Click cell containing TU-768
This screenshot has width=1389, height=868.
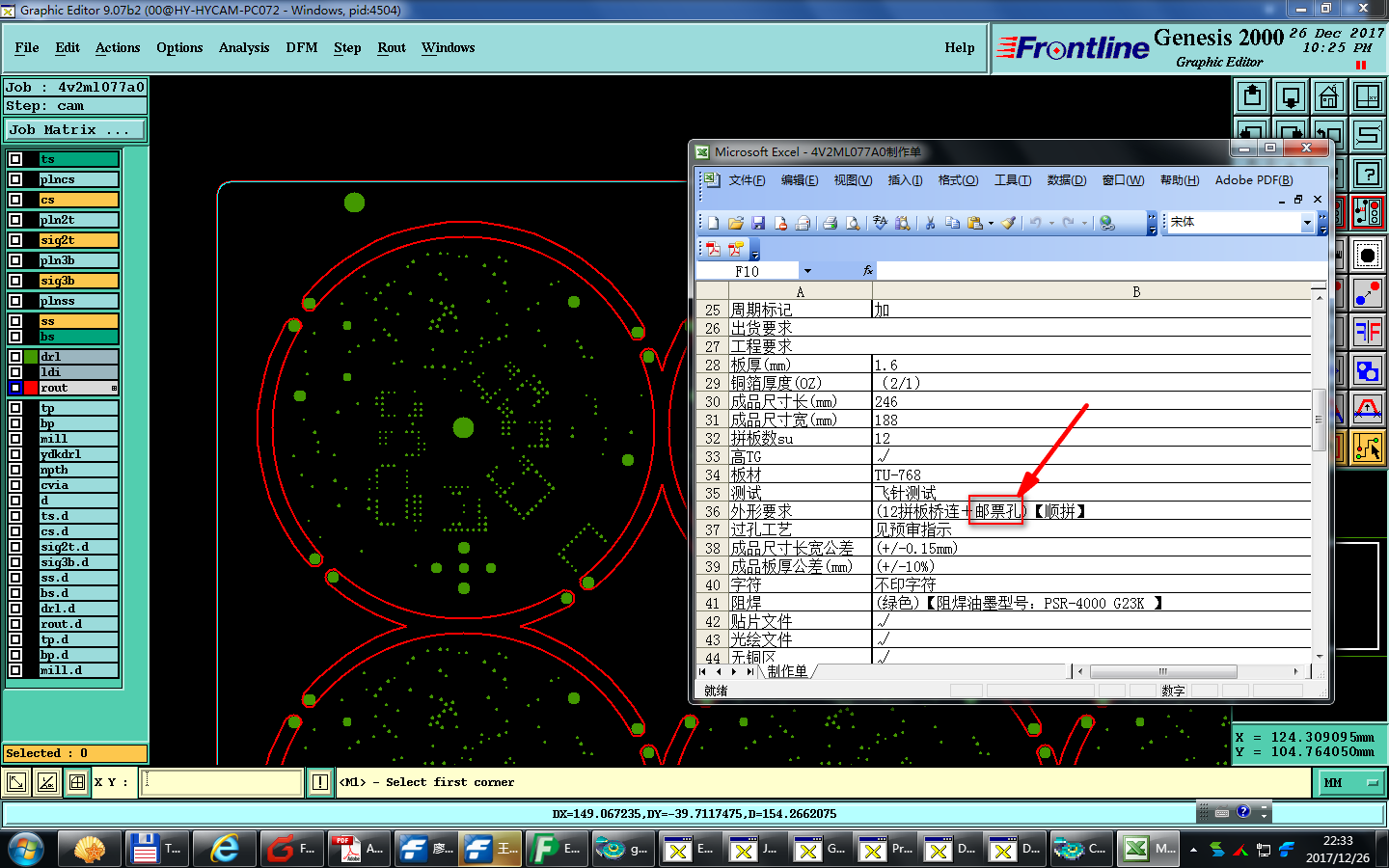pos(1091,475)
